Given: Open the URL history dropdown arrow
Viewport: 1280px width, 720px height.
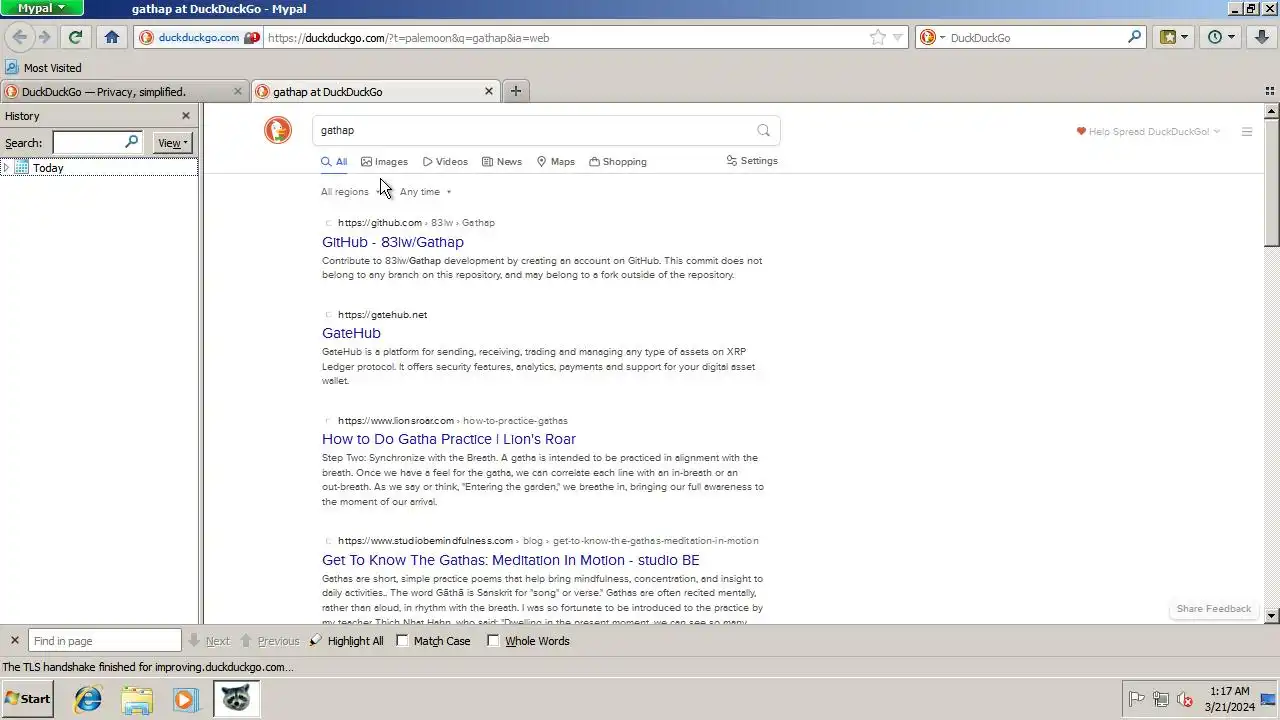Looking at the screenshot, I should 898,37.
